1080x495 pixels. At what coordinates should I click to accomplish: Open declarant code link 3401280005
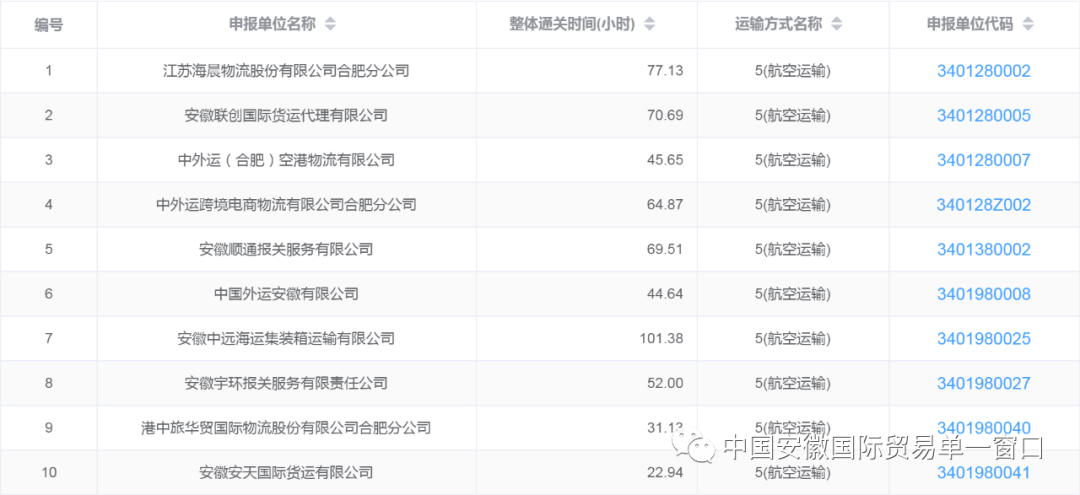point(984,116)
